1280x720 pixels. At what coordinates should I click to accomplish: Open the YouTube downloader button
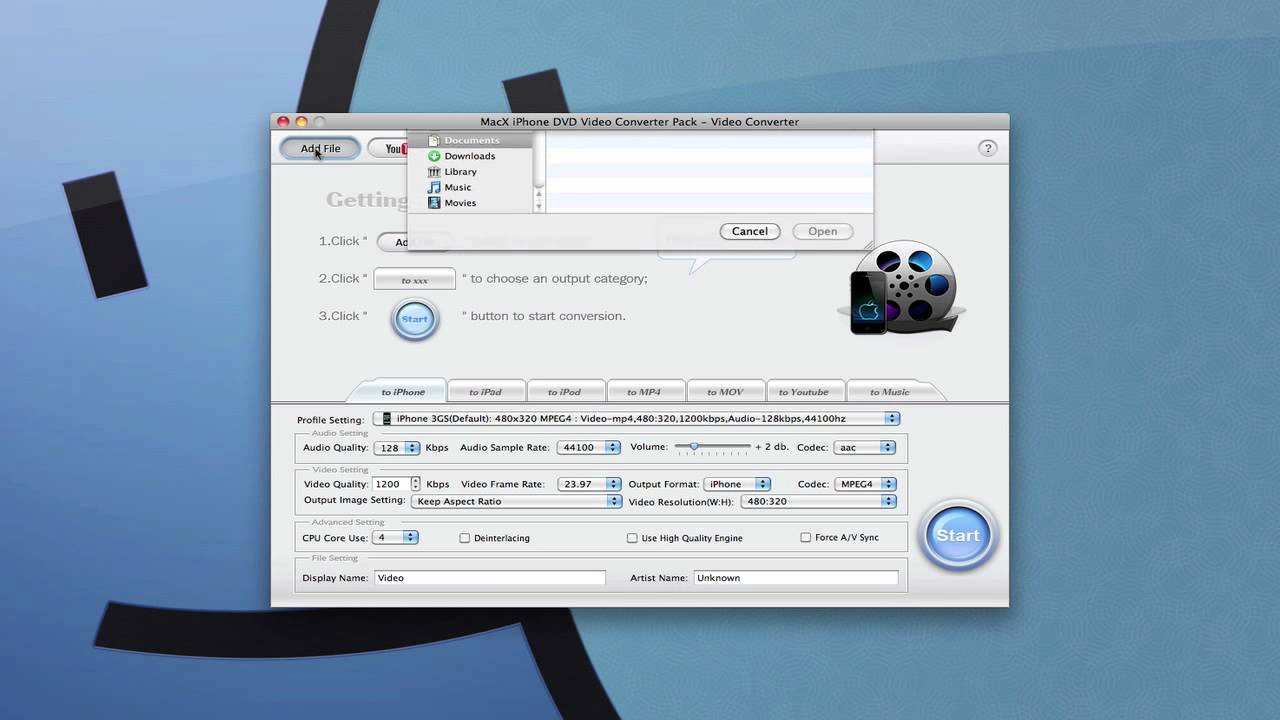point(388,148)
